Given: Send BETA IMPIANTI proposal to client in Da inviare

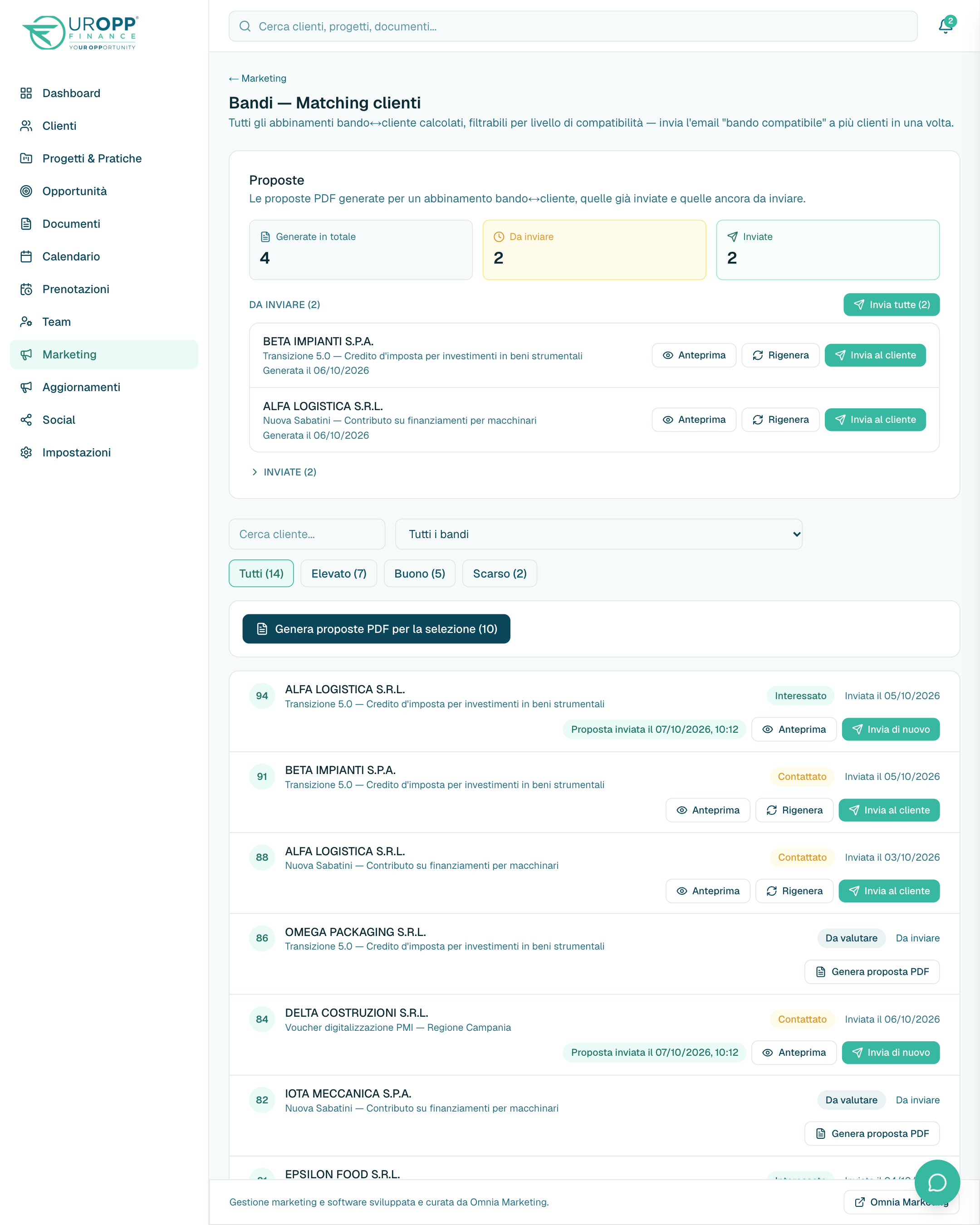Looking at the screenshot, I should (875, 355).
